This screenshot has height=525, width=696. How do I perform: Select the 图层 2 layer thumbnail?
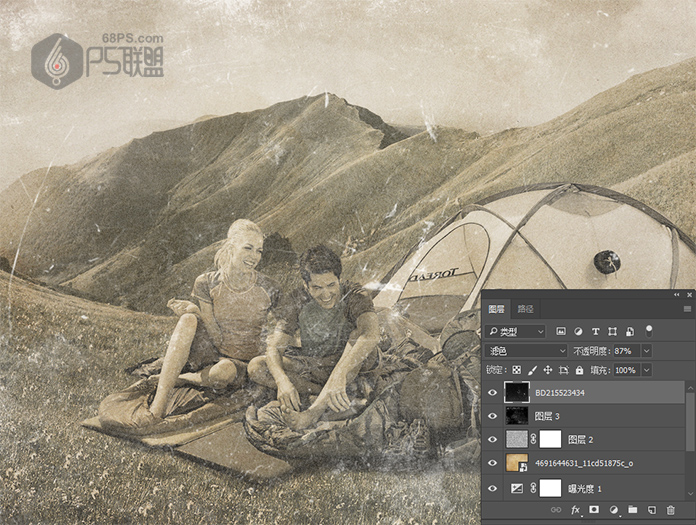point(517,439)
